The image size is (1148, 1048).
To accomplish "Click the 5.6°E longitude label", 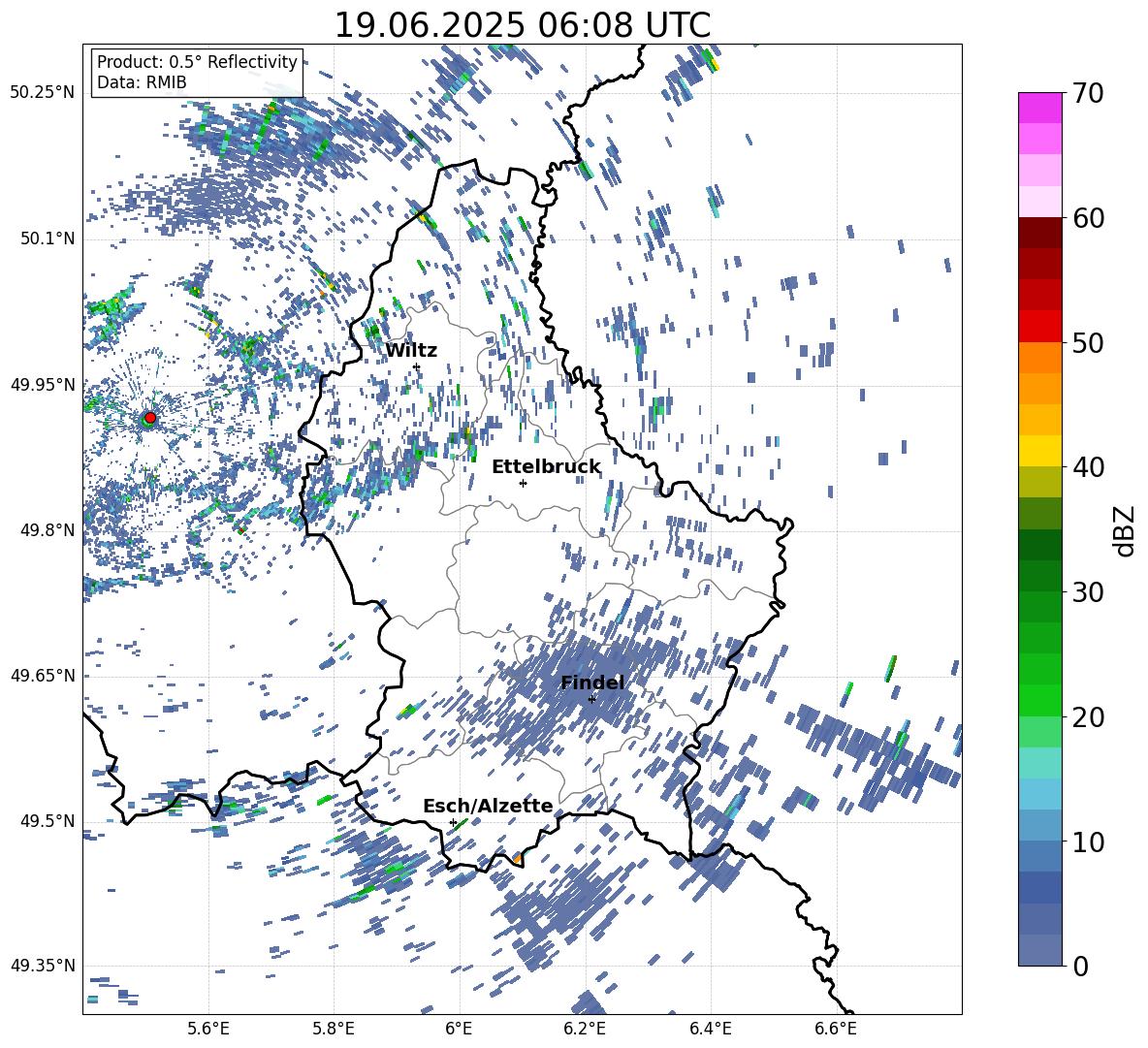I will coord(208,1029).
